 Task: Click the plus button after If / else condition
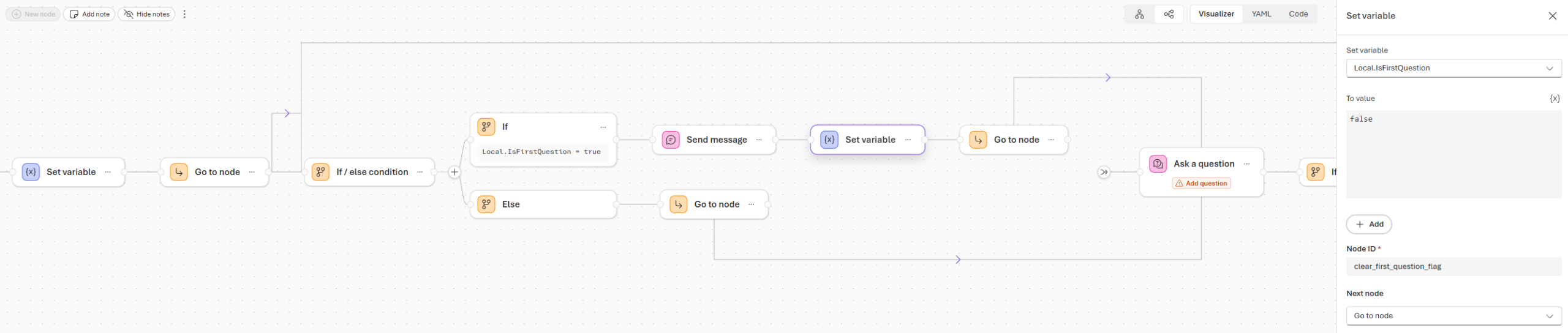coord(454,172)
